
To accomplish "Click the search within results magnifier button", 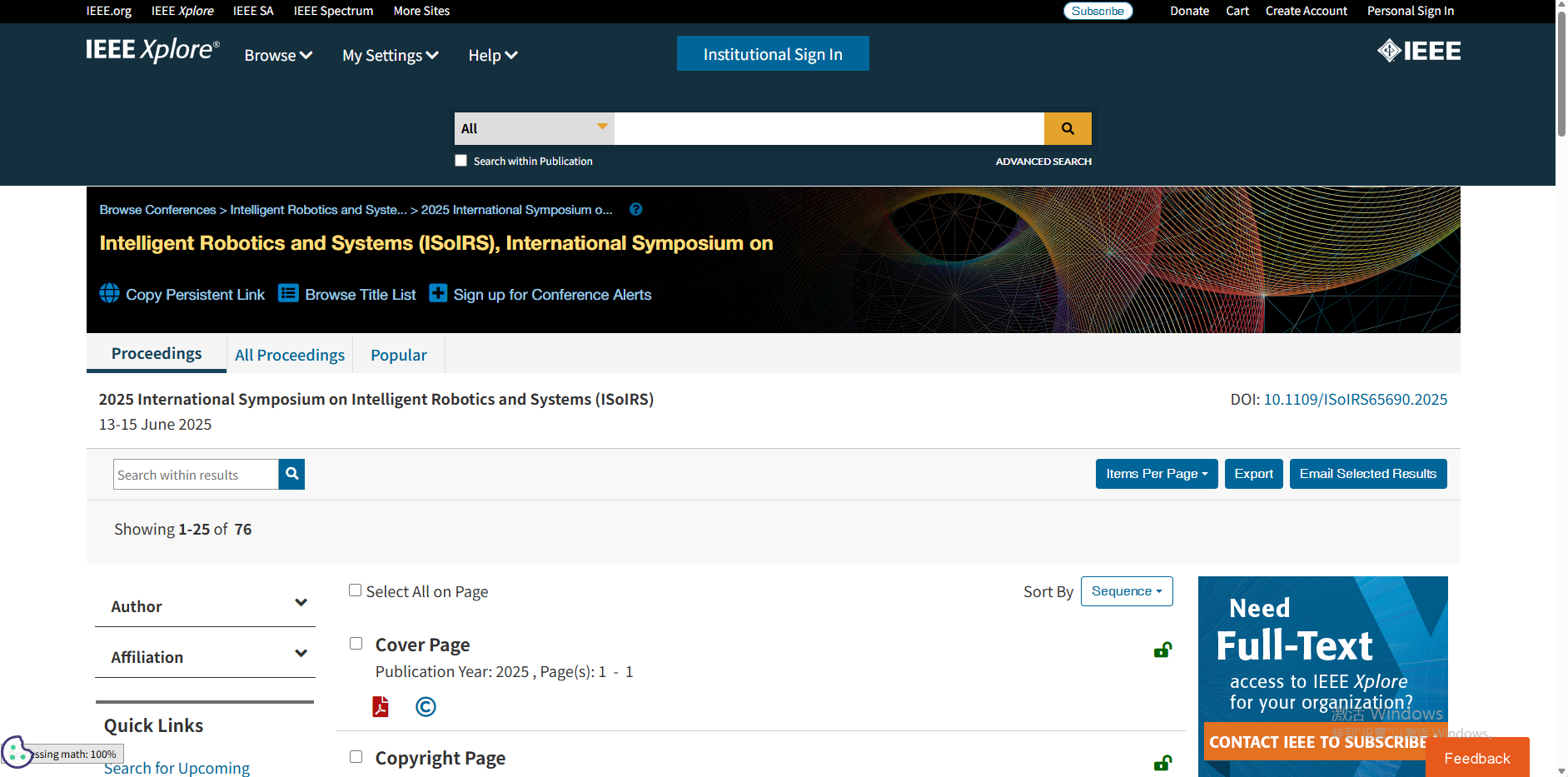I will (291, 474).
